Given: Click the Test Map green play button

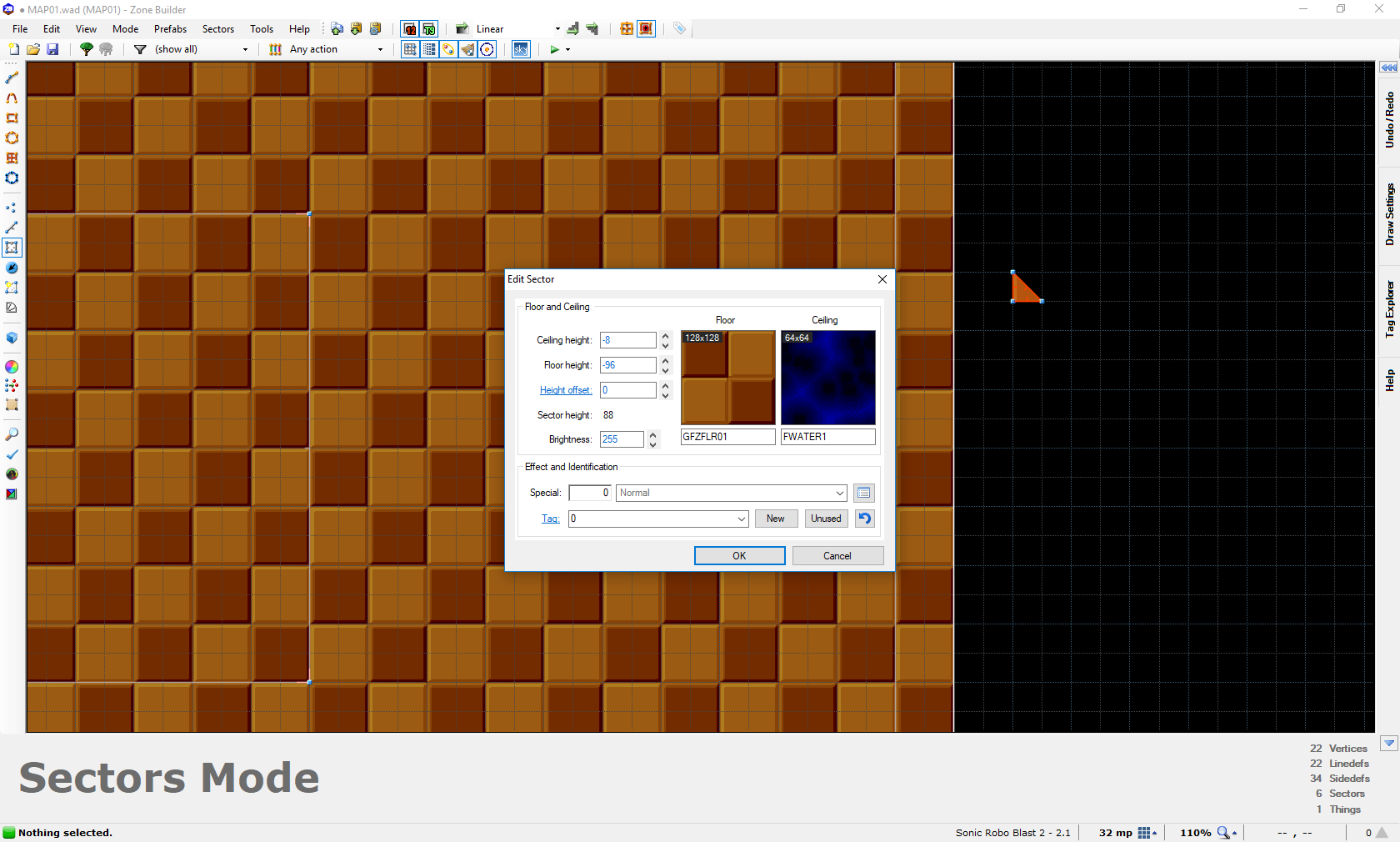Looking at the screenshot, I should point(554,49).
